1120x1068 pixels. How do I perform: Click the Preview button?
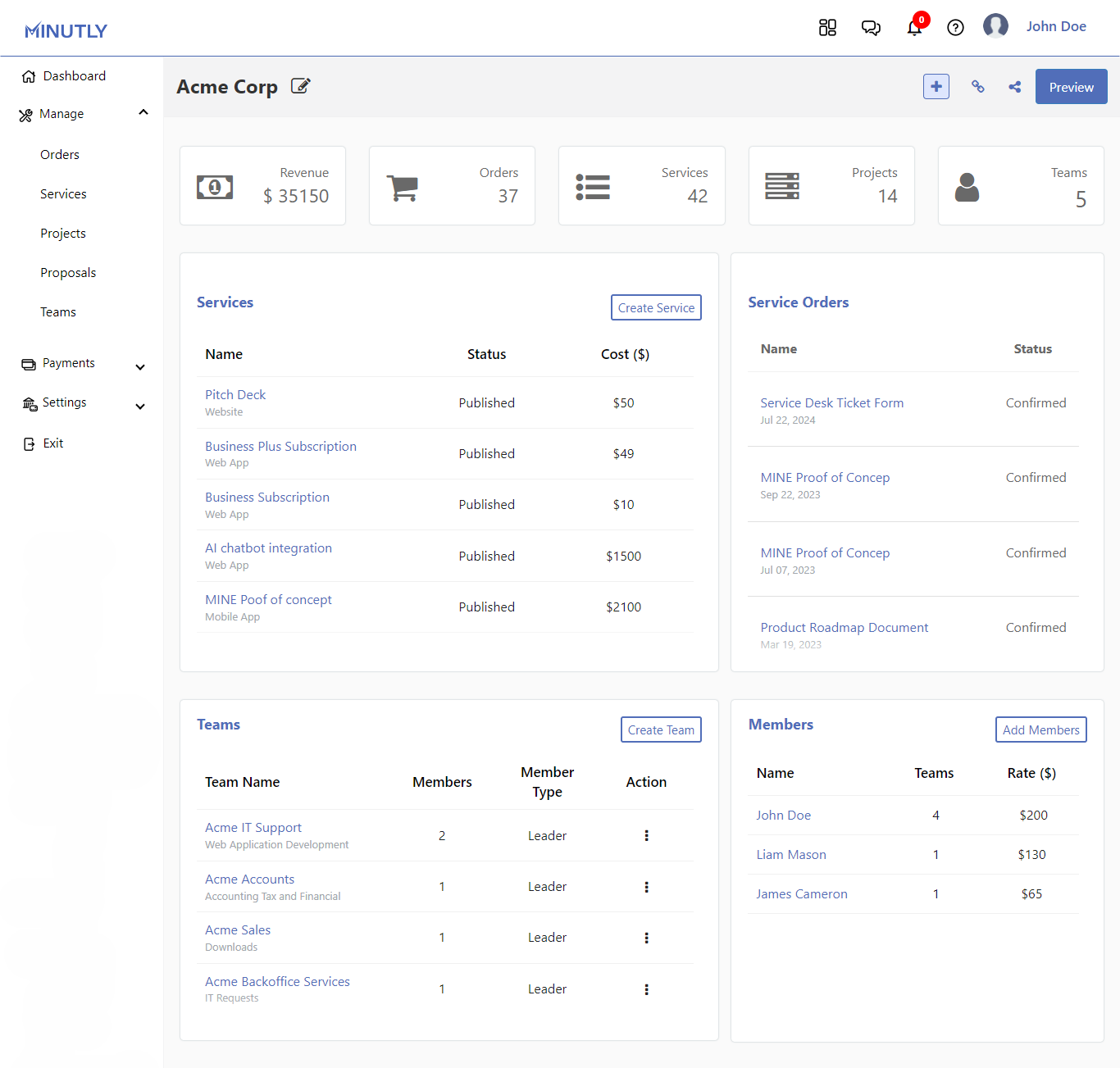1071,87
